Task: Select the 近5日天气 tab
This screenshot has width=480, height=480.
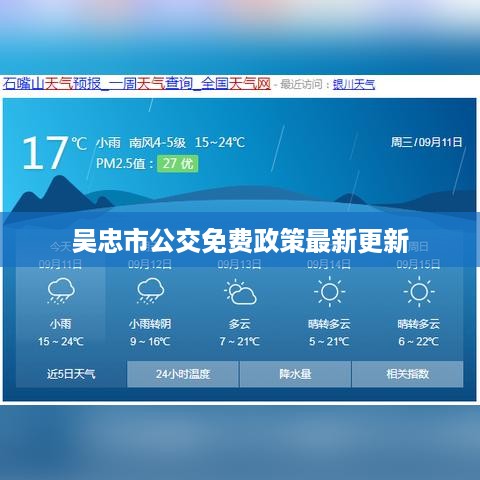Action: pos(71,374)
